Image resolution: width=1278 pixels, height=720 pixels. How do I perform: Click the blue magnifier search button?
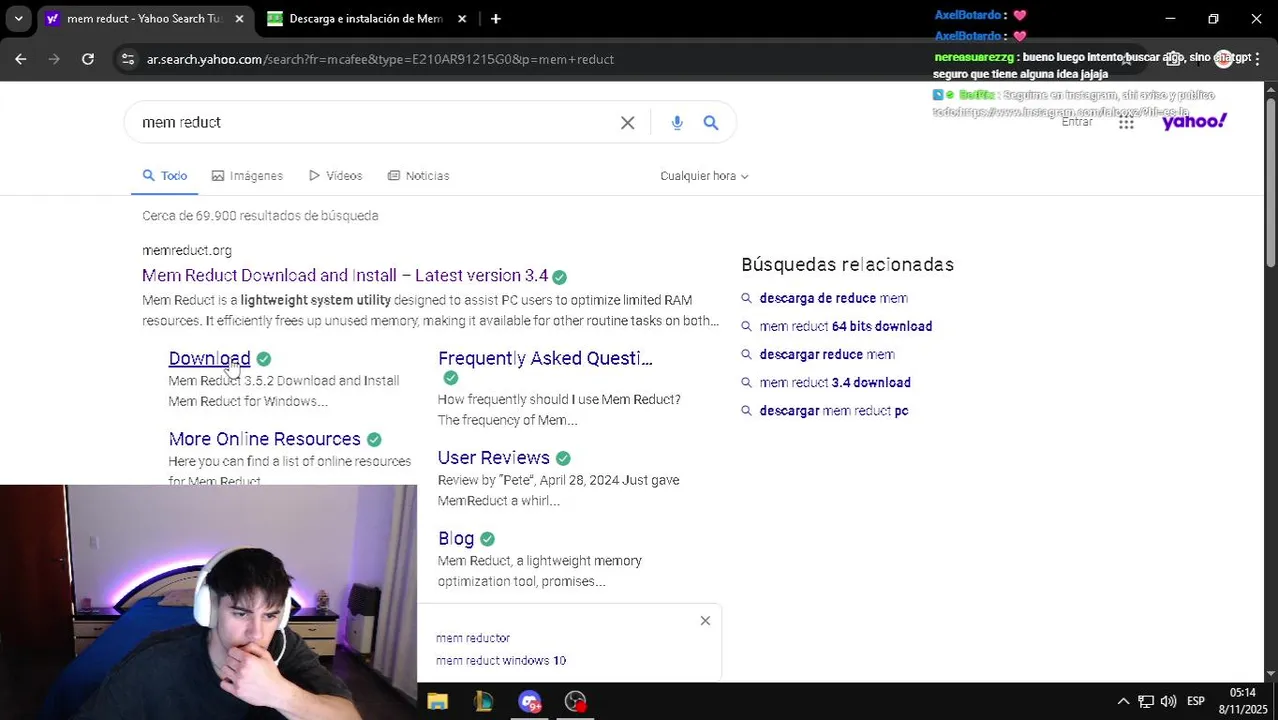[711, 122]
